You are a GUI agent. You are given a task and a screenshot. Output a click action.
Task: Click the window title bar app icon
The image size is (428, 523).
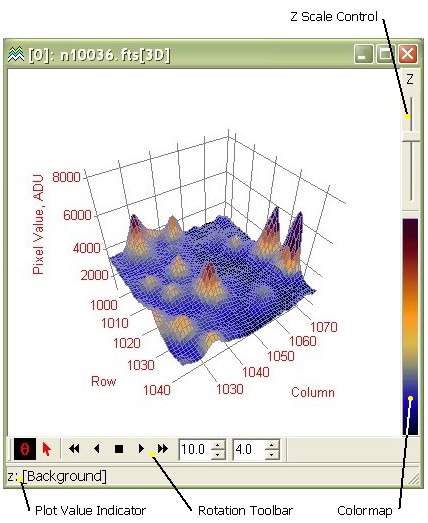point(16,54)
